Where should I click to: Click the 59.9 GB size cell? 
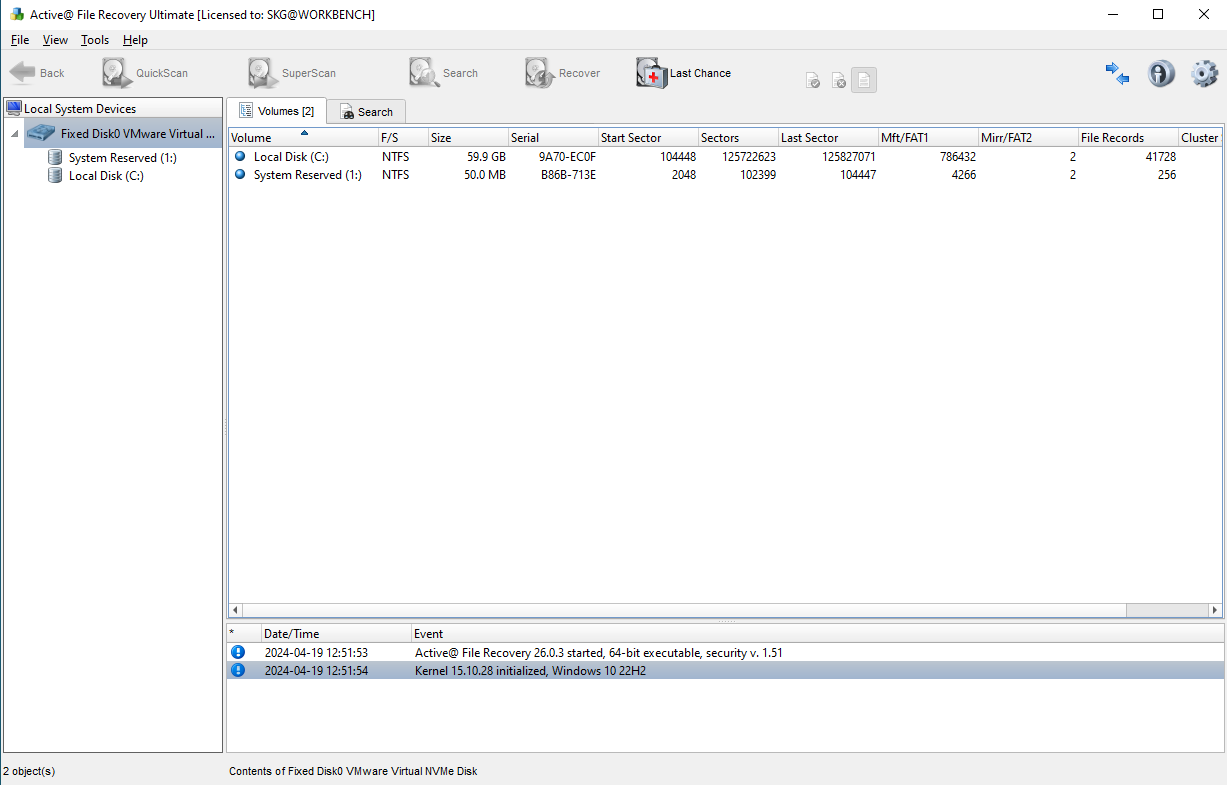(x=486, y=157)
